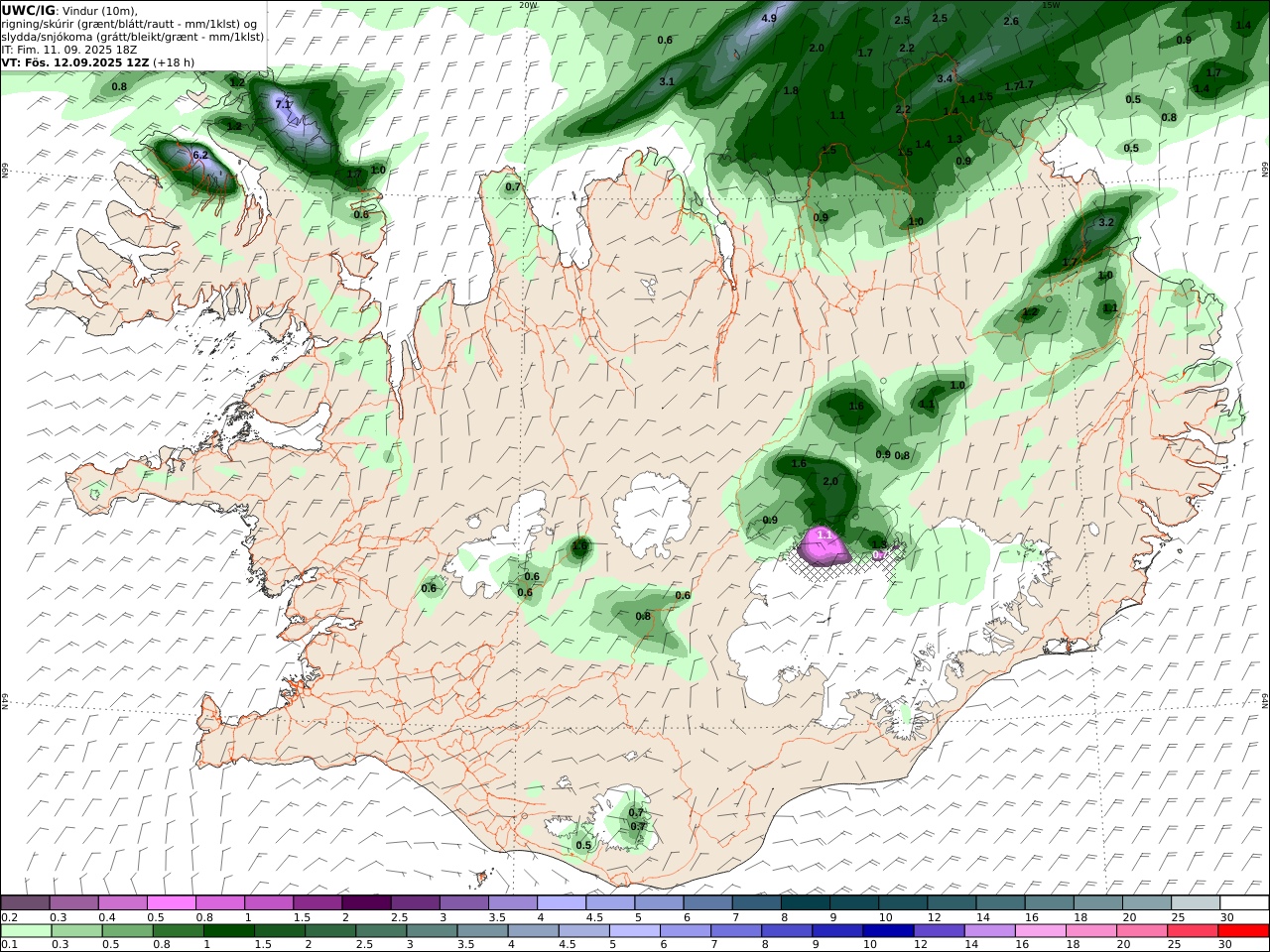
Task: Click the 0.1 label in the rain legend
Action: click(x=8, y=945)
